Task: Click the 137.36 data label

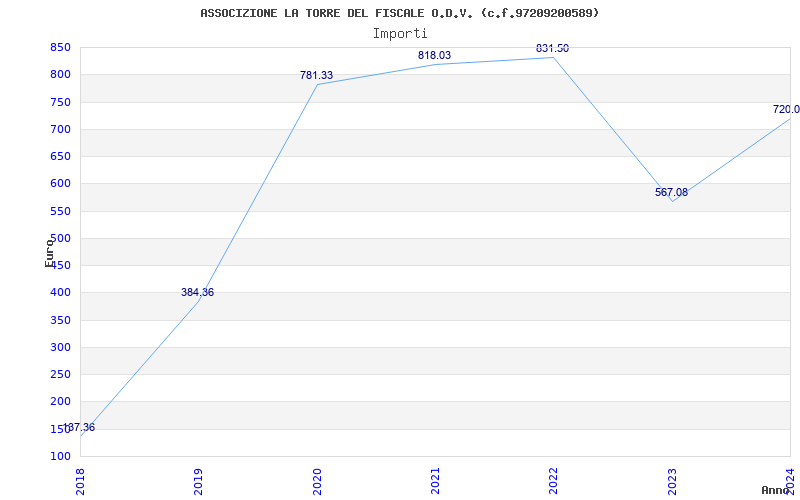Action: (79, 428)
